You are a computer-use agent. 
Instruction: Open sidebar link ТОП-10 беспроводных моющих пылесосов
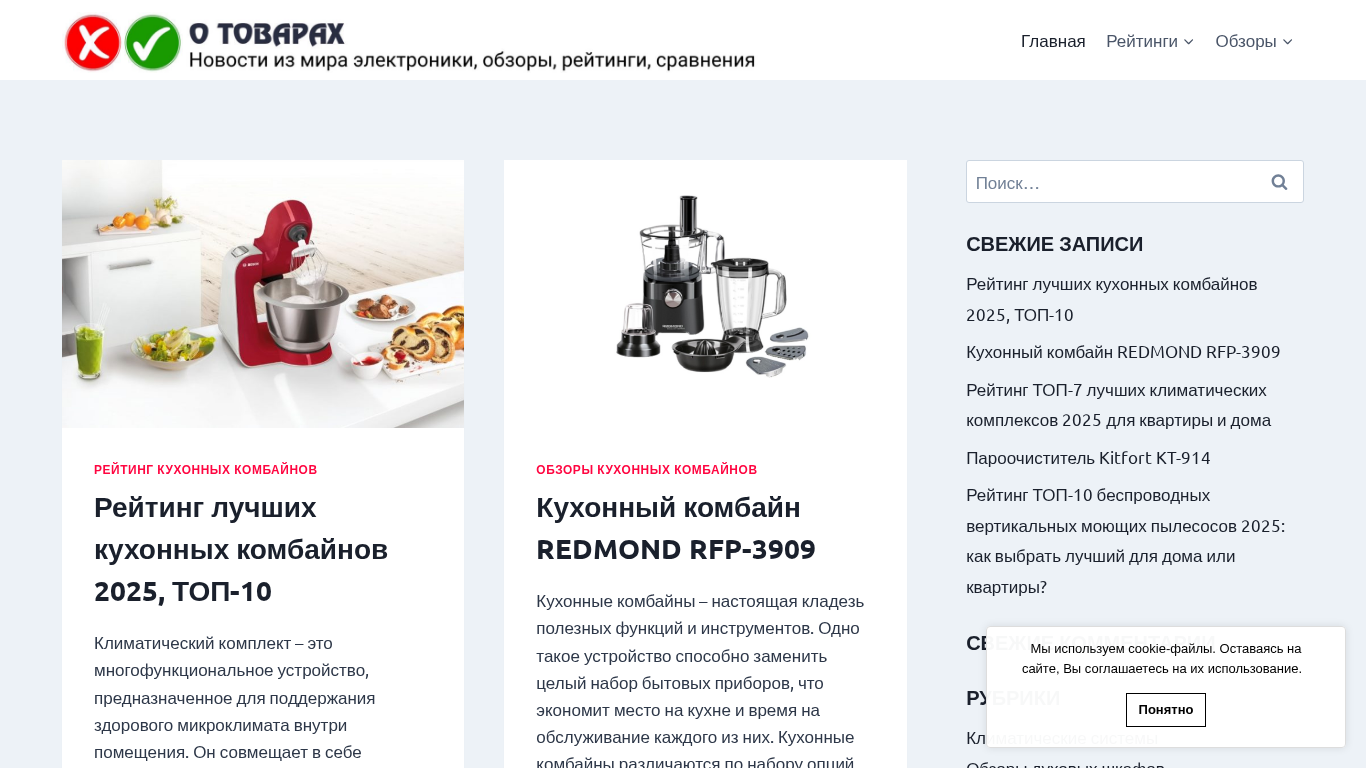coord(1125,541)
